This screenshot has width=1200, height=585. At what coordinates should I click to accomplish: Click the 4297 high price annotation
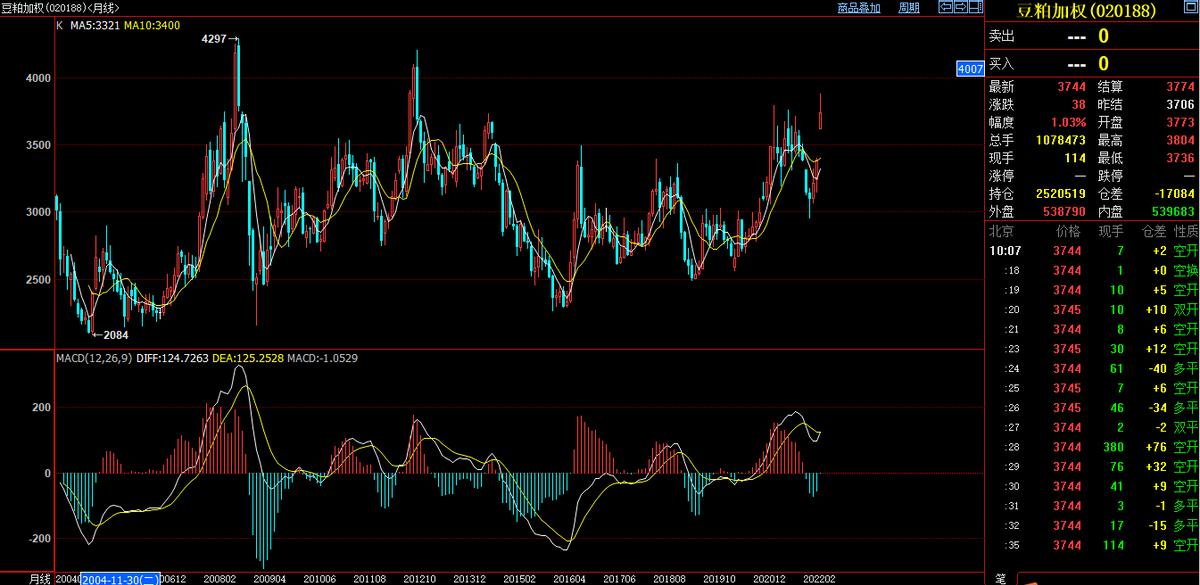pos(215,39)
